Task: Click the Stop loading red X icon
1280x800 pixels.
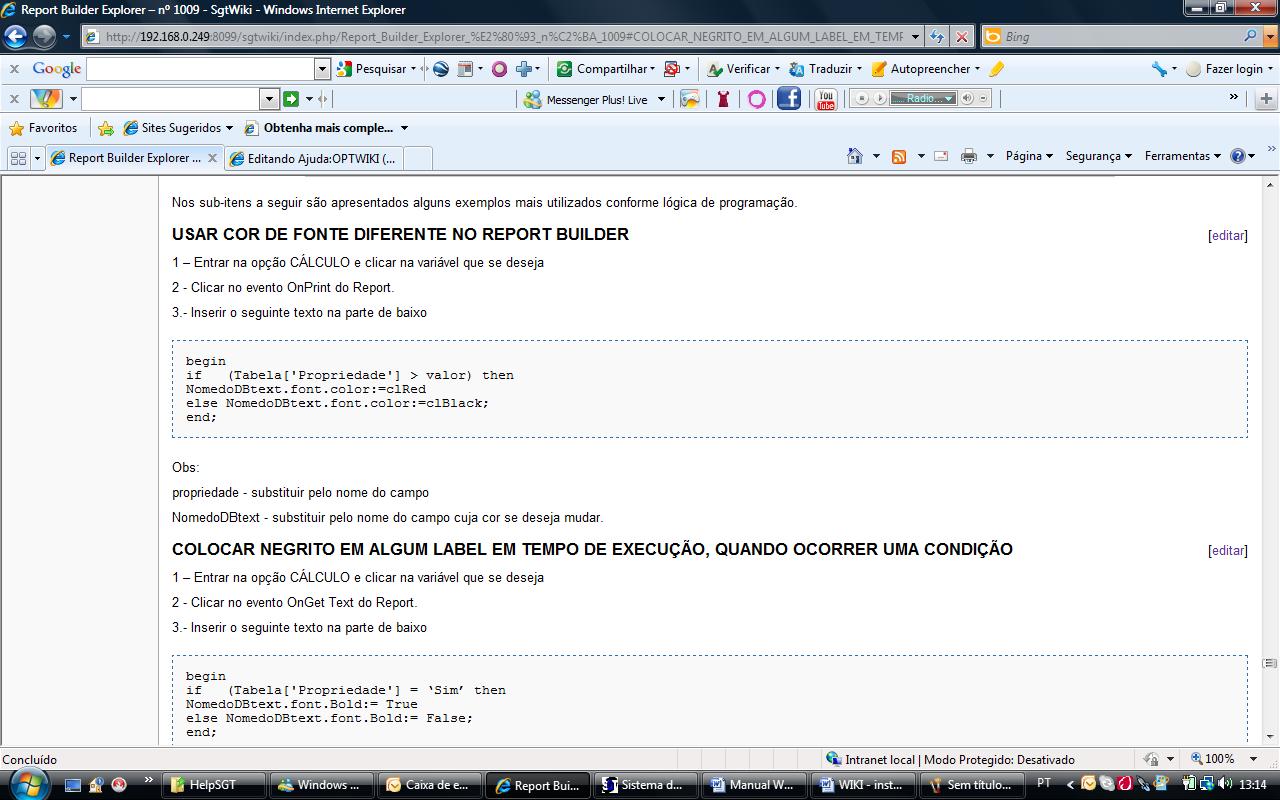Action: 962,37
